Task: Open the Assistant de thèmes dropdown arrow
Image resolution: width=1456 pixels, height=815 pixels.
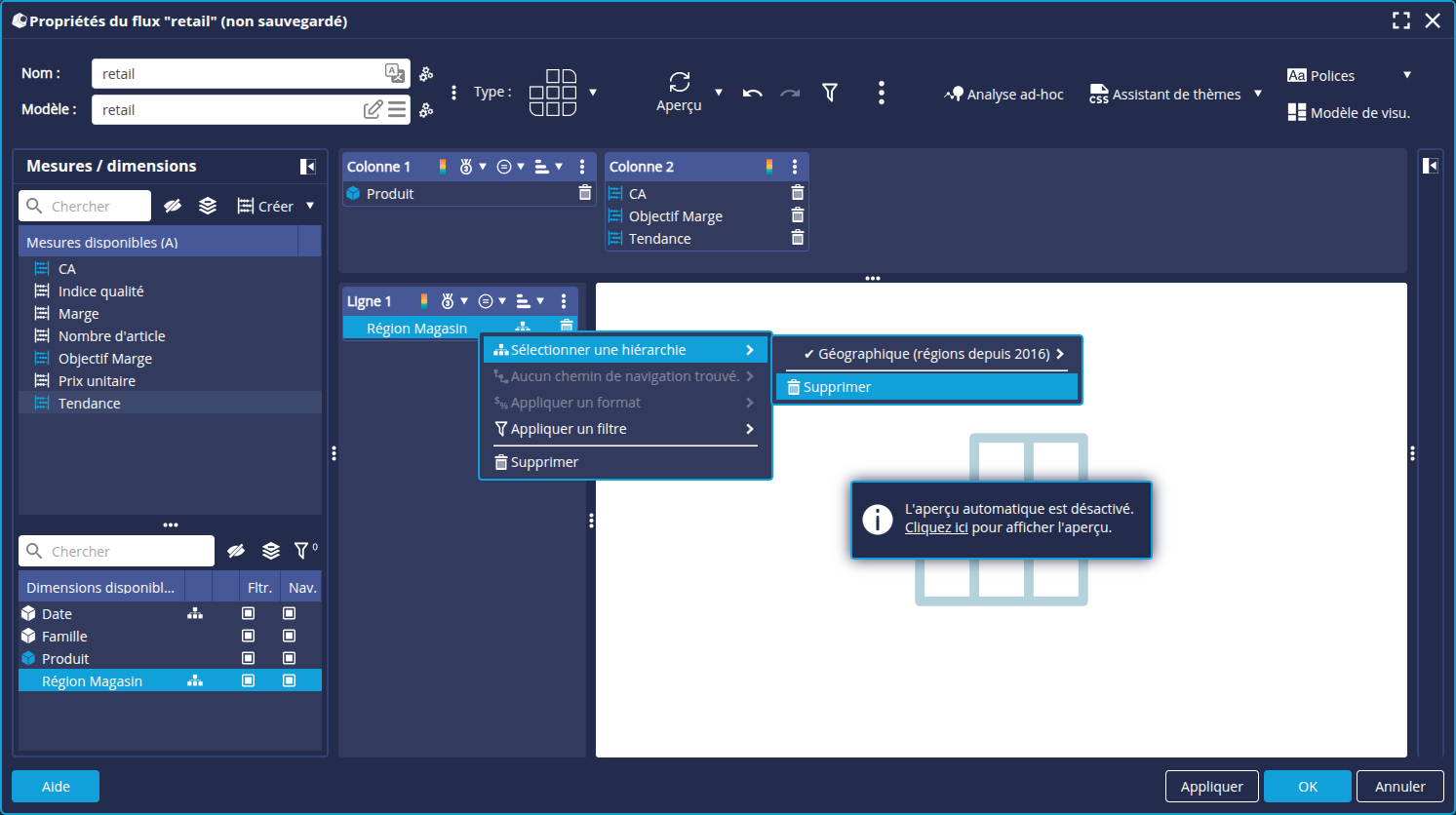Action: point(1258,94)
